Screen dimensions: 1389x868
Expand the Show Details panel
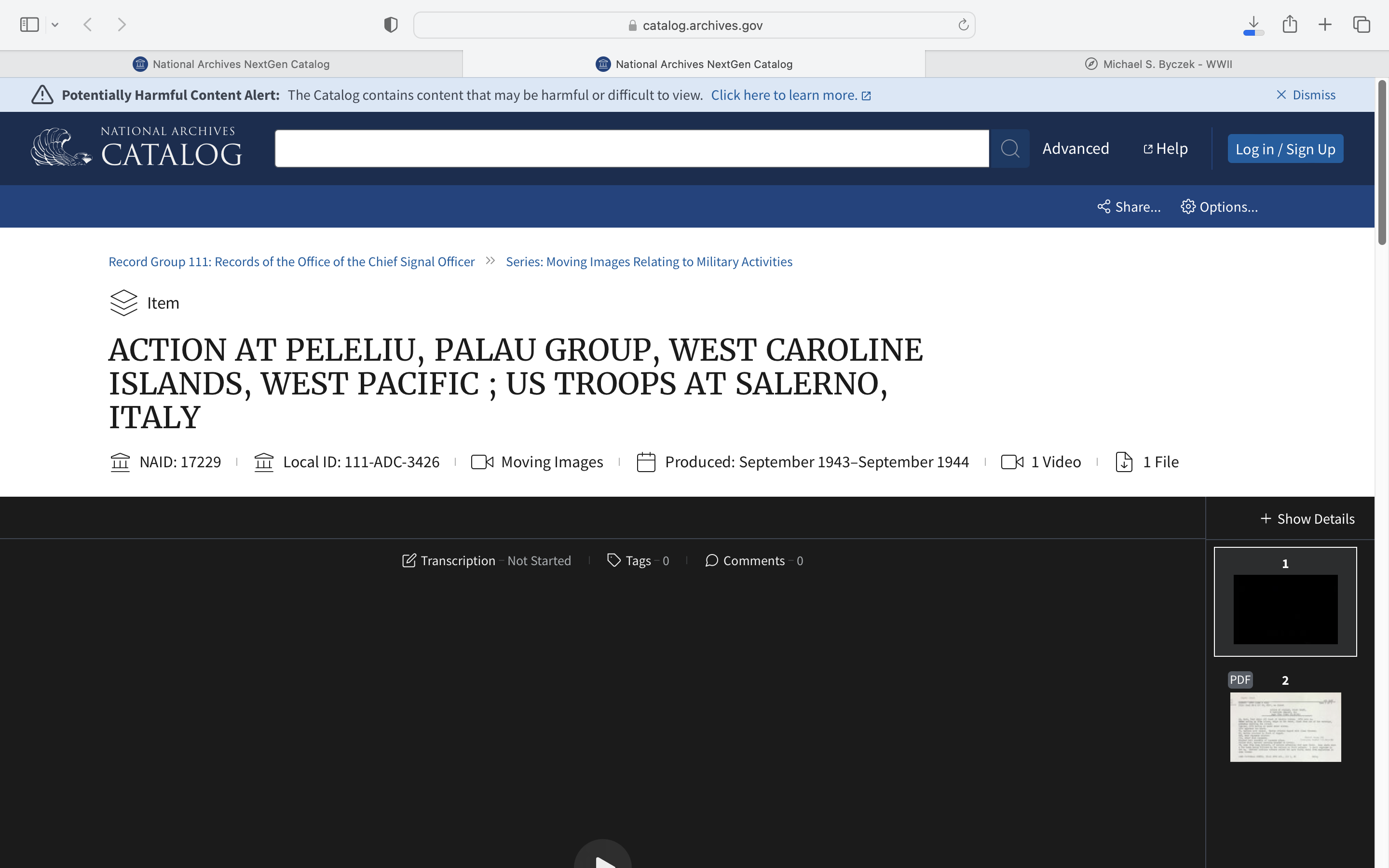pos(1307,519)
